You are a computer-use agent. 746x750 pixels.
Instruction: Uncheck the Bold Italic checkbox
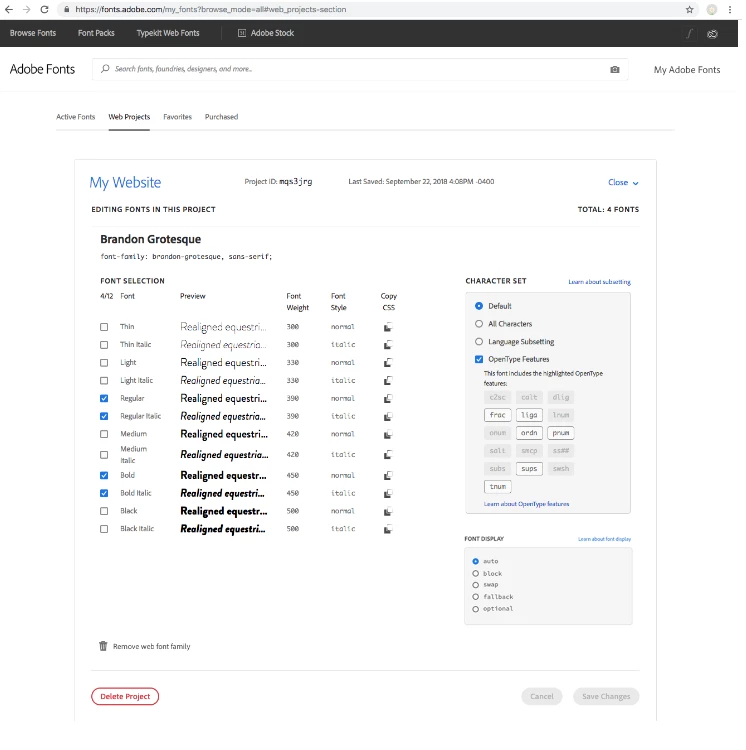(x=104, y=494)
